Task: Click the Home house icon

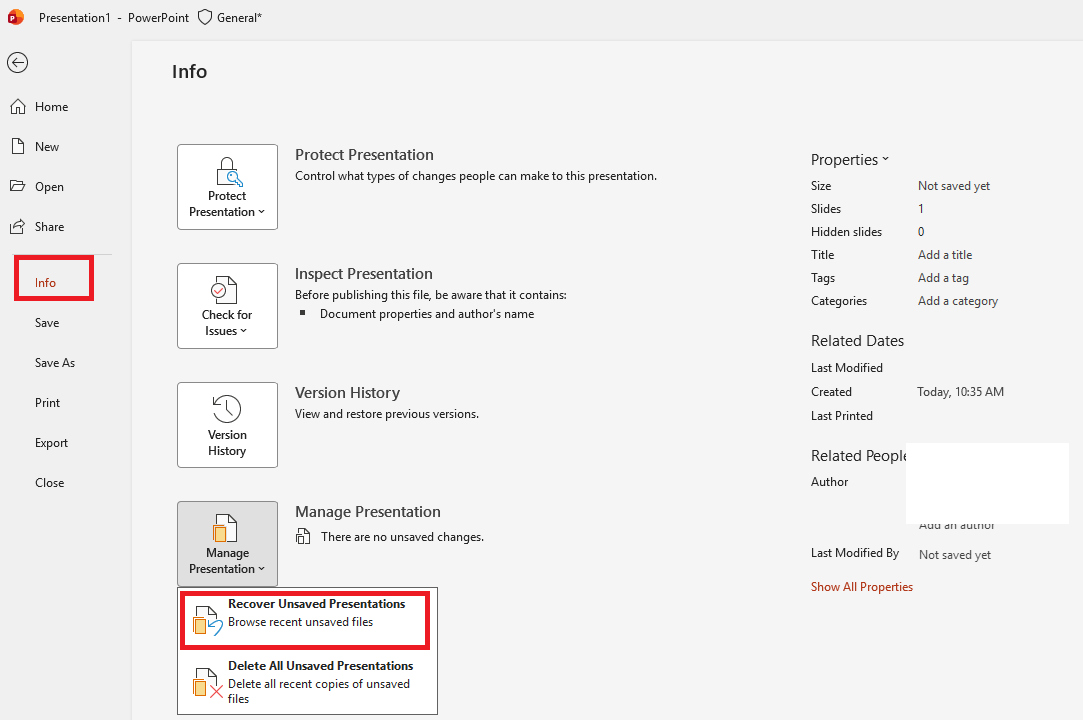Action: (x=18, y=106)
